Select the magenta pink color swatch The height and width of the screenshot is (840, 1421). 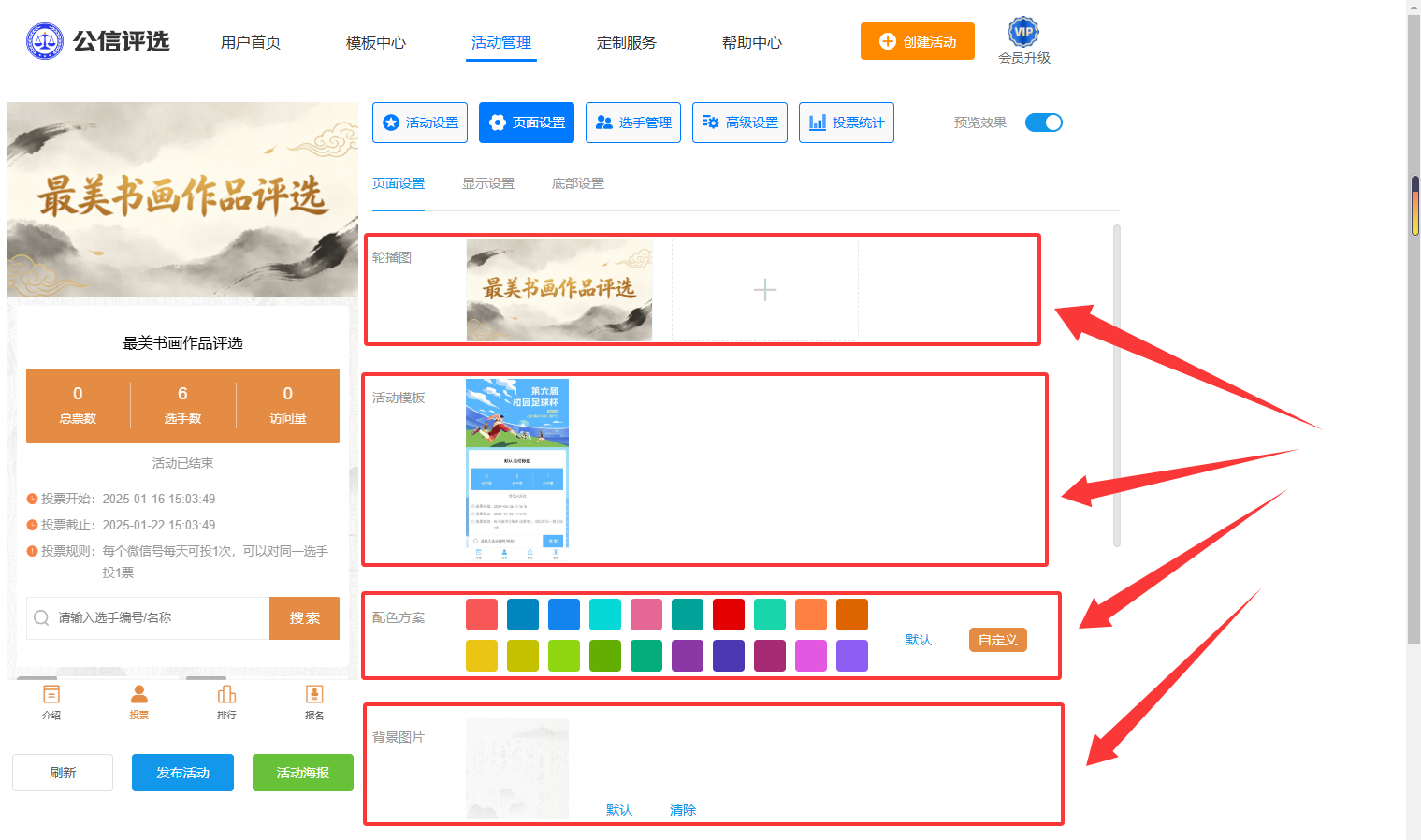pyautogui.click(x=811, y=656)
